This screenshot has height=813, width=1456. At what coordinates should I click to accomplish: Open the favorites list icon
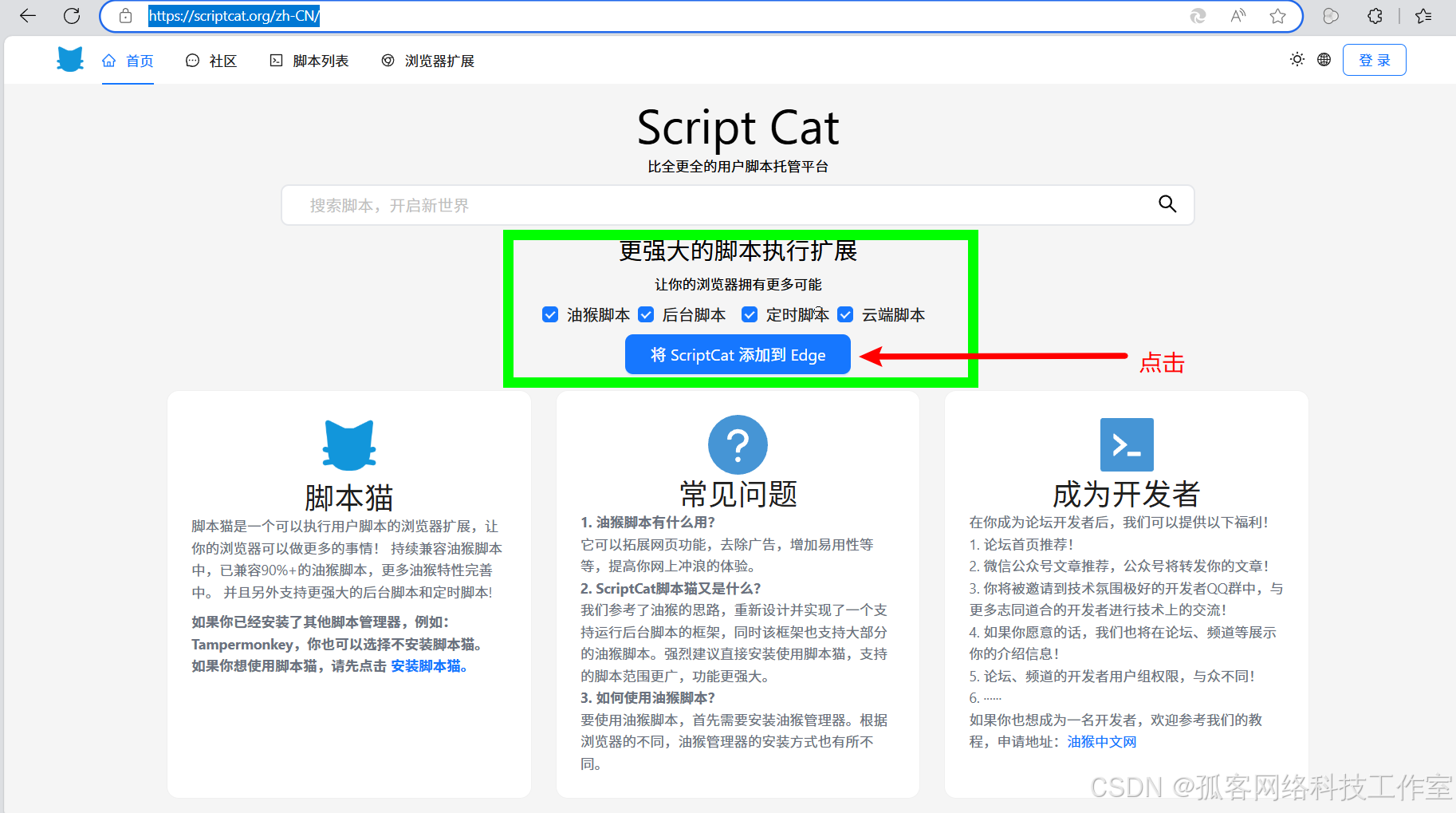pos(1423,16)
